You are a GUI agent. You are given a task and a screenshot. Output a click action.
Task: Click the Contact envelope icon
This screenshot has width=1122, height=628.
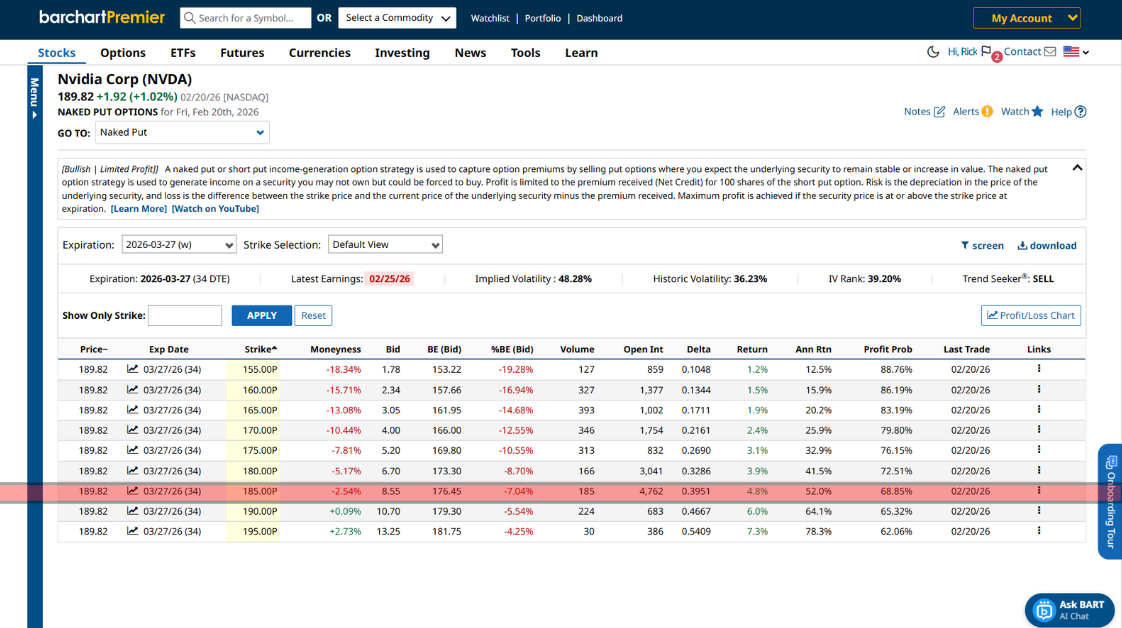click(1050, 52)
